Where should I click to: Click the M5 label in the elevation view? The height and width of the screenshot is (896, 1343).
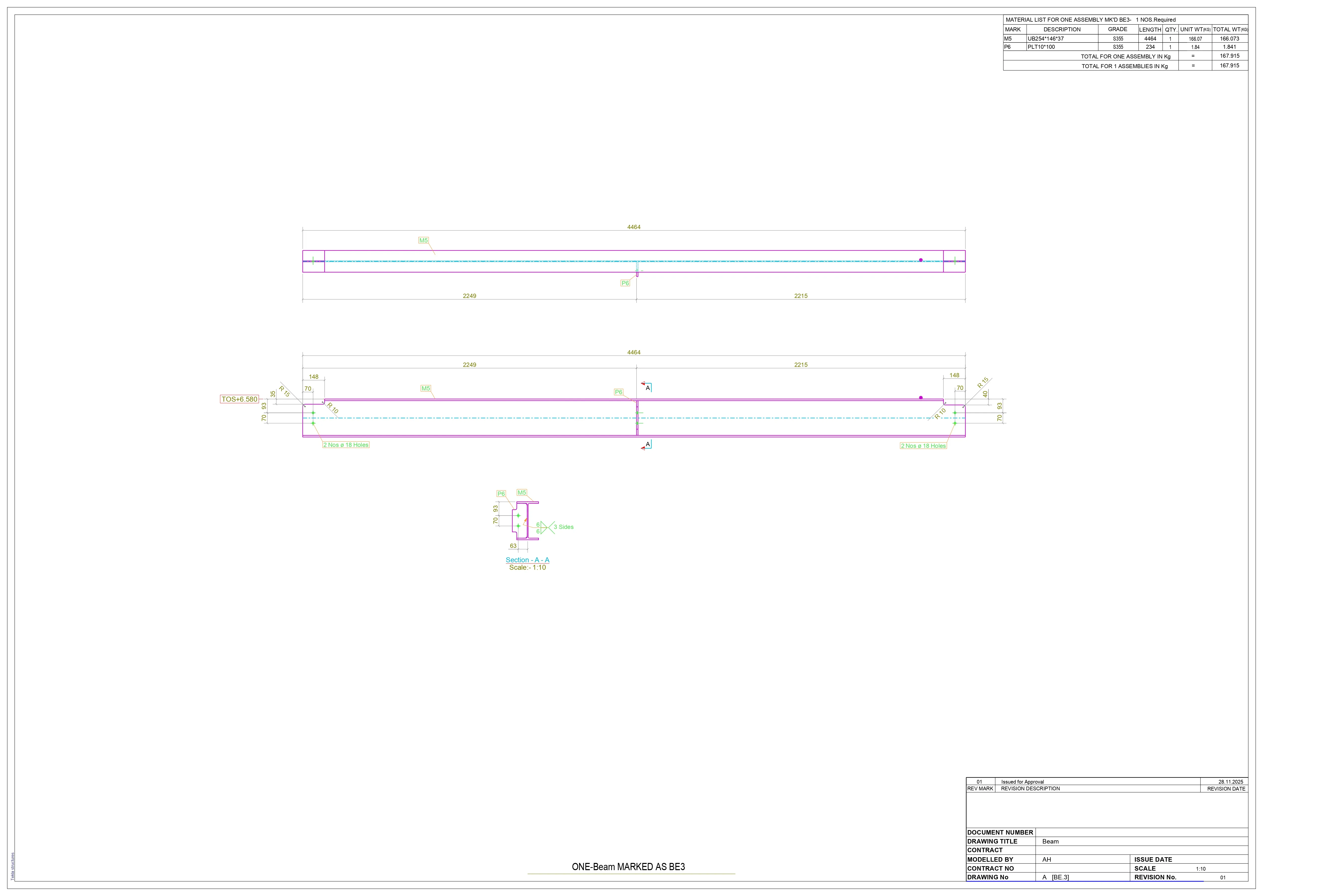[425, 389]
